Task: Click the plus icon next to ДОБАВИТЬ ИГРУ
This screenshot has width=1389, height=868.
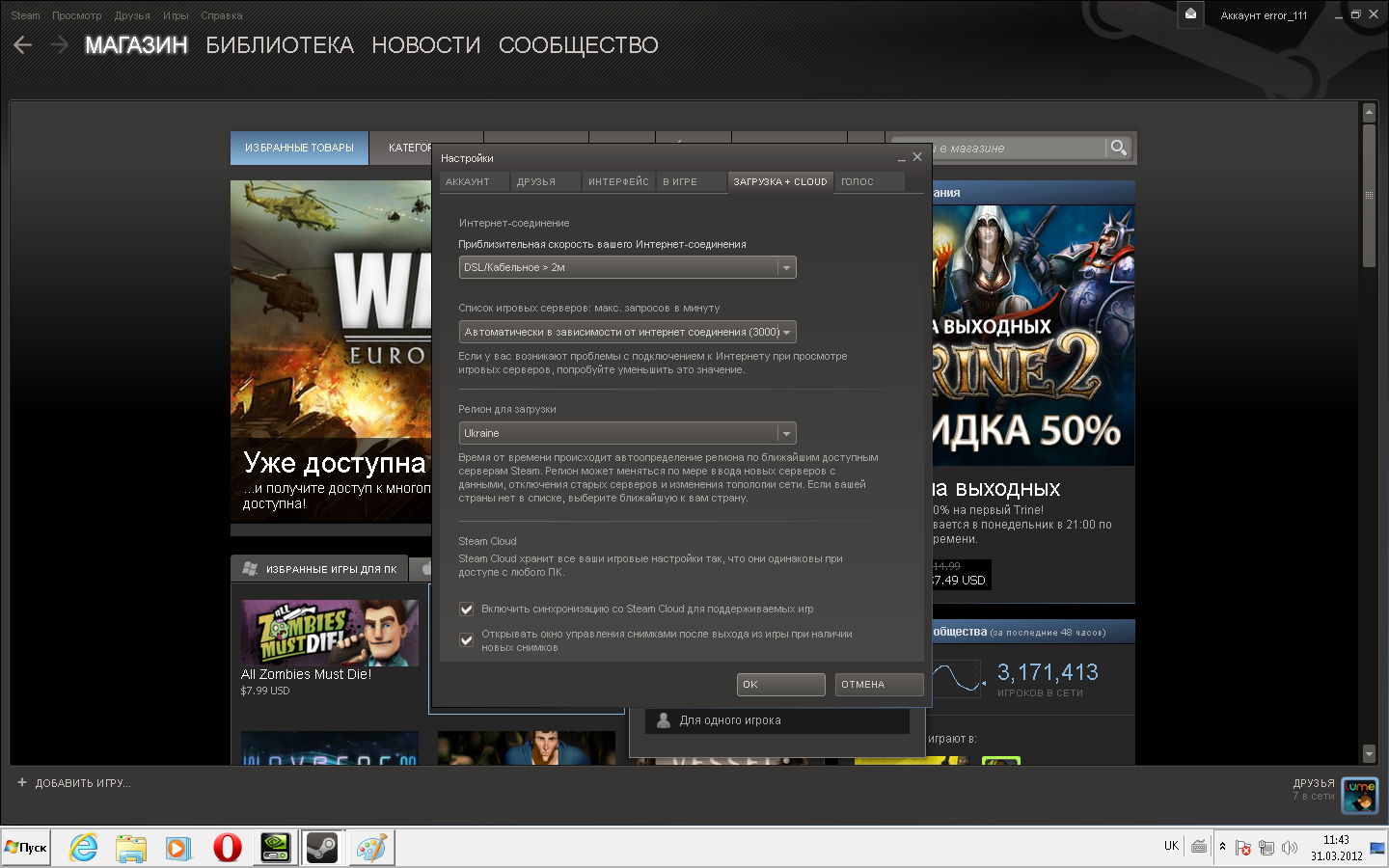Action: tap(22, 782)
